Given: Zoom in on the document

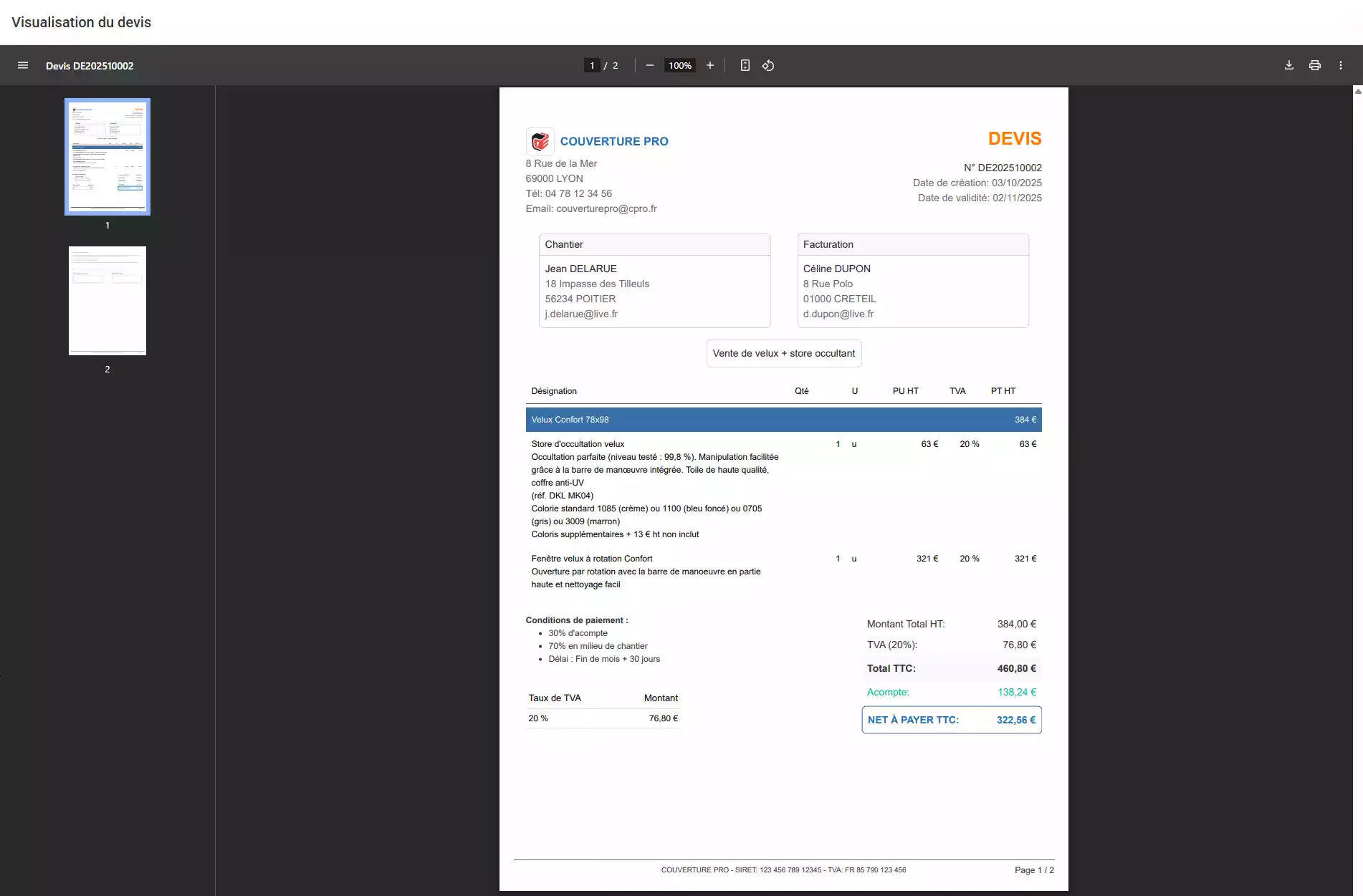Looking at the screenshot, I should [709, 65].
